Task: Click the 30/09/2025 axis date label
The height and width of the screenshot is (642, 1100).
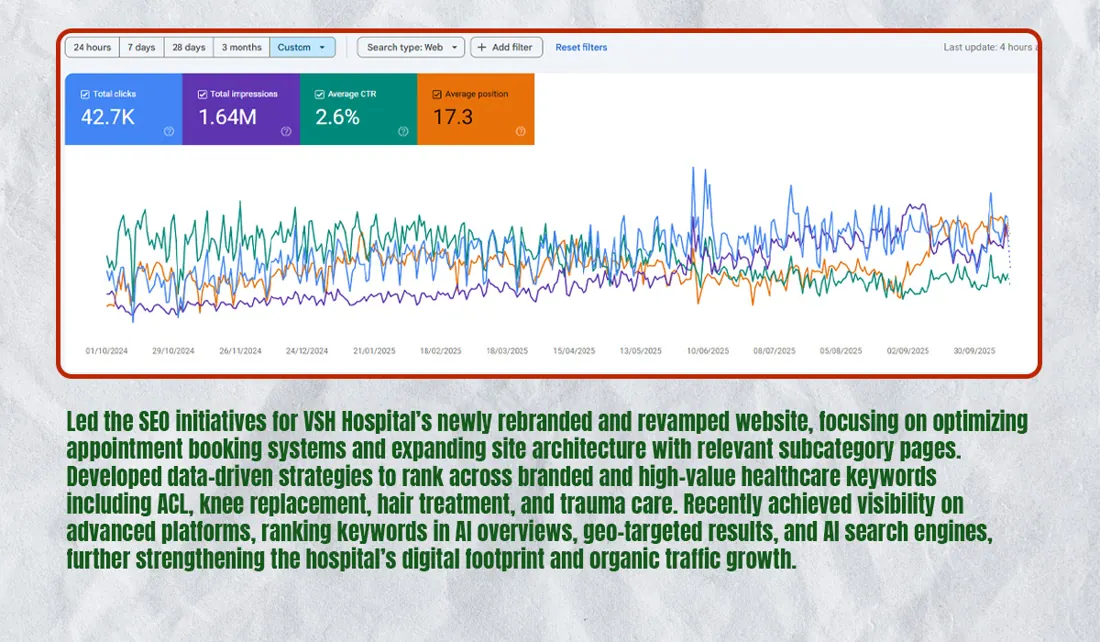Action: [x=974, y=351]
